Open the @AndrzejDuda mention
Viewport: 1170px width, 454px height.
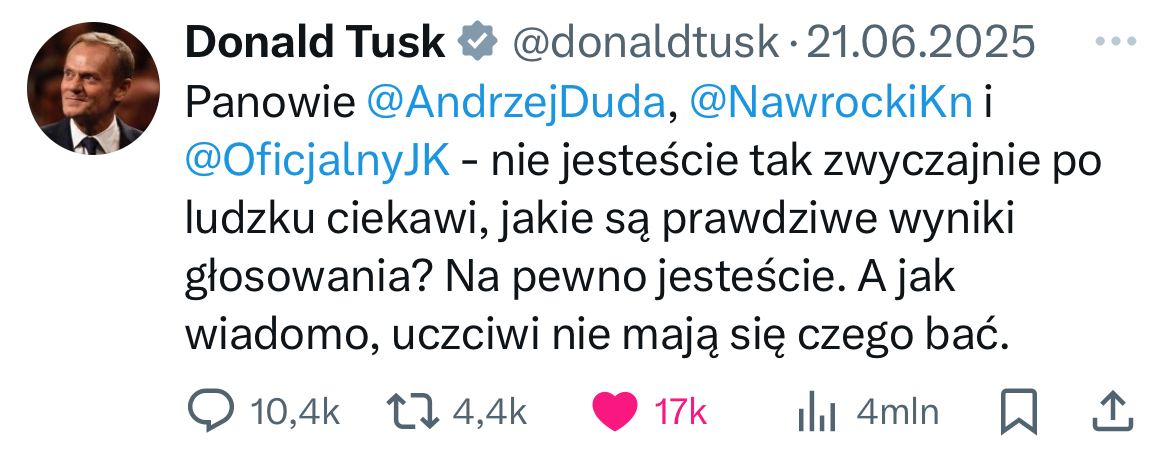[517, 102]
